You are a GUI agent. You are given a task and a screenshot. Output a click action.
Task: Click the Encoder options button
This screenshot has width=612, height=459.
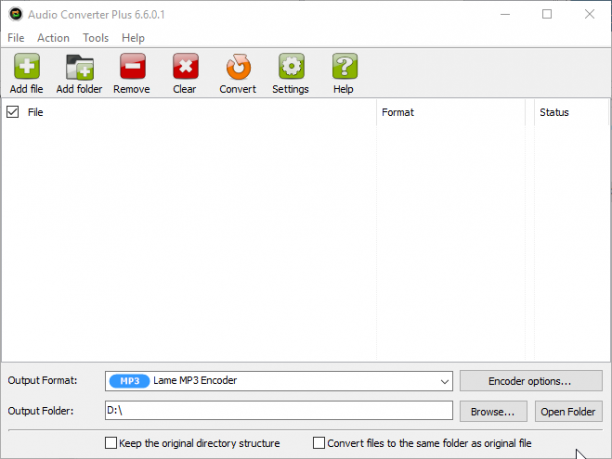[x=531, y=381]
